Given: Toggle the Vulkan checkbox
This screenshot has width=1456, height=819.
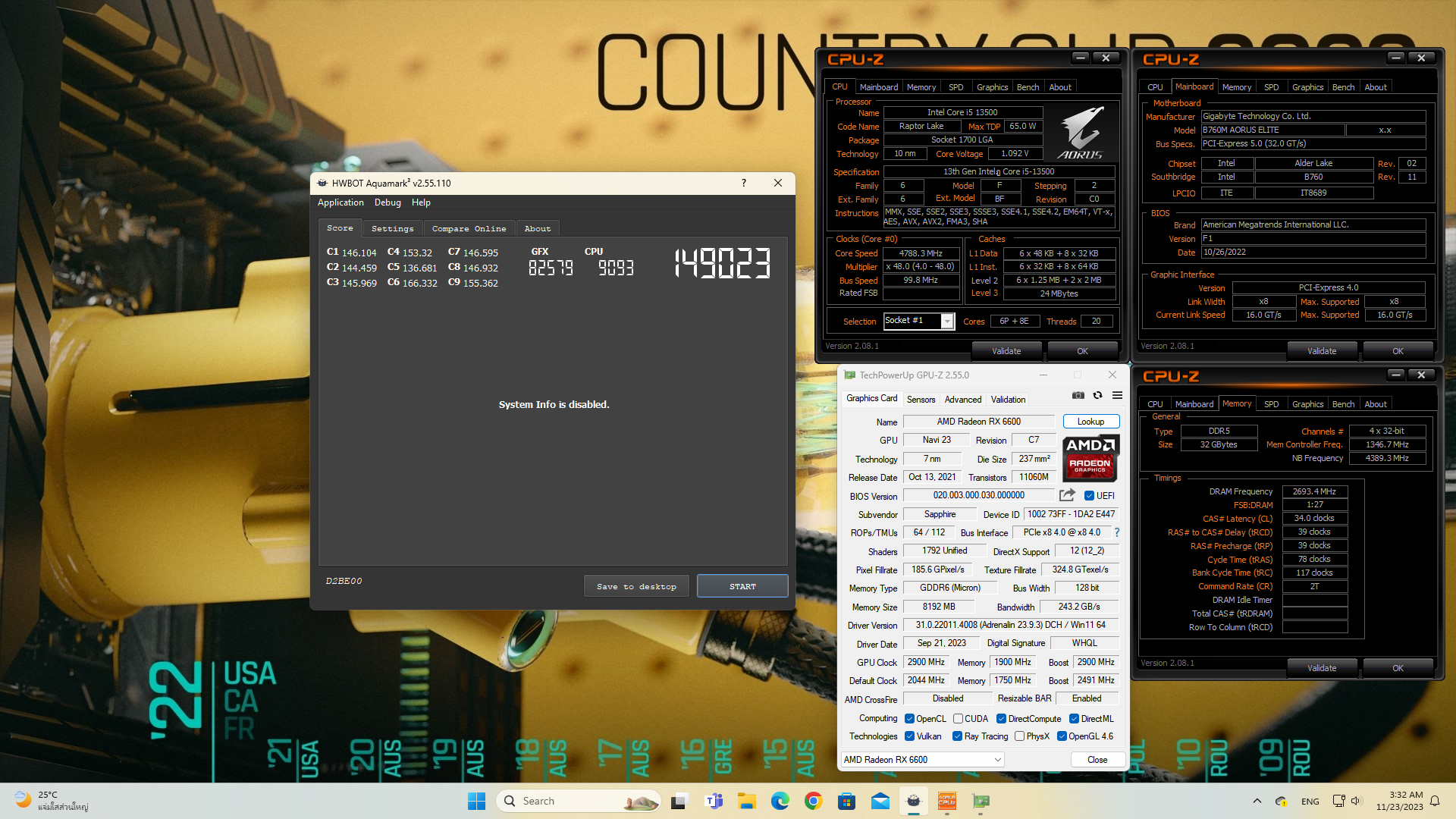Looking at the screenshot, I should (910, 736).
